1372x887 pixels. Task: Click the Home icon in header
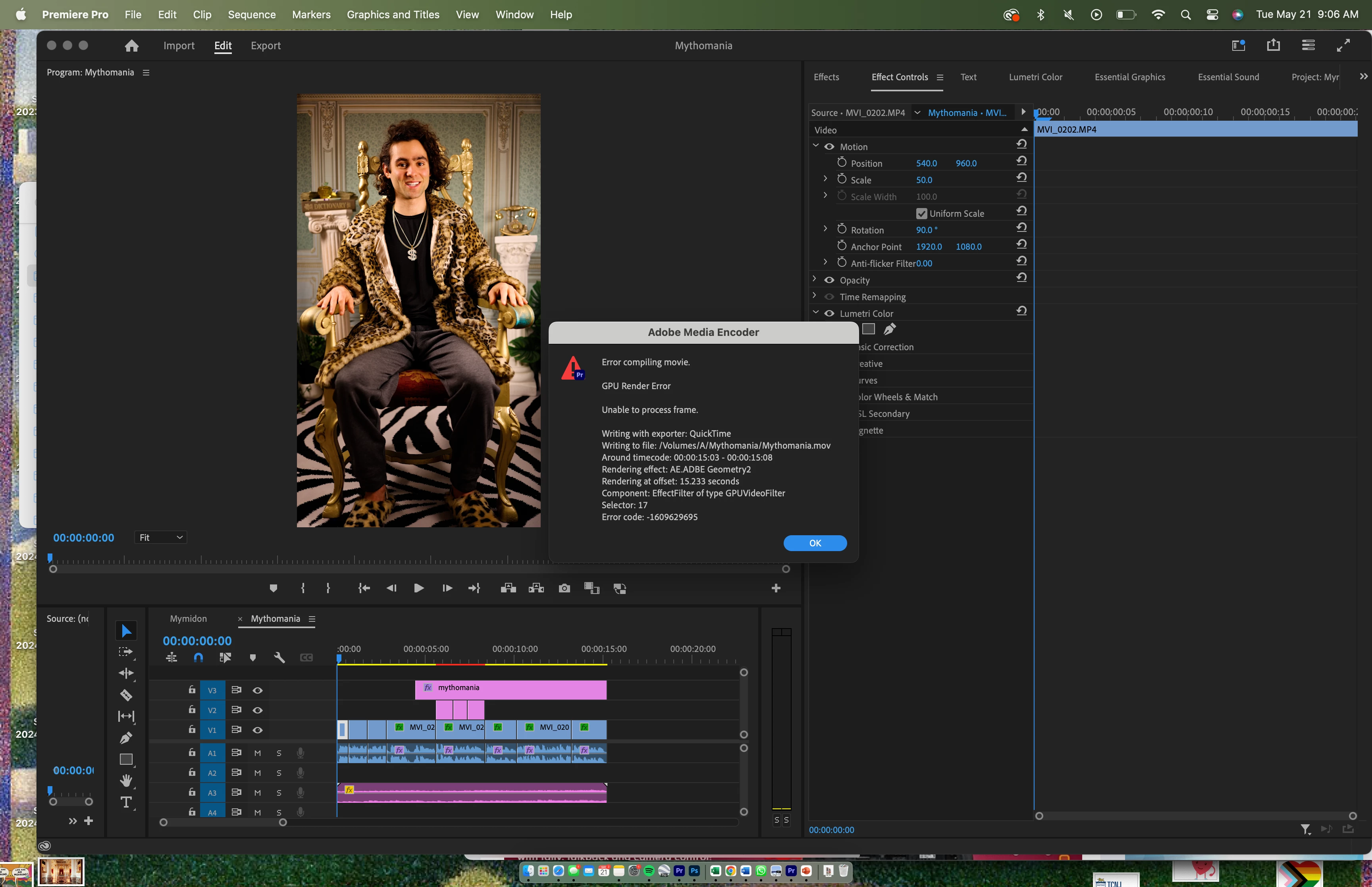click(x=132, y=46)
